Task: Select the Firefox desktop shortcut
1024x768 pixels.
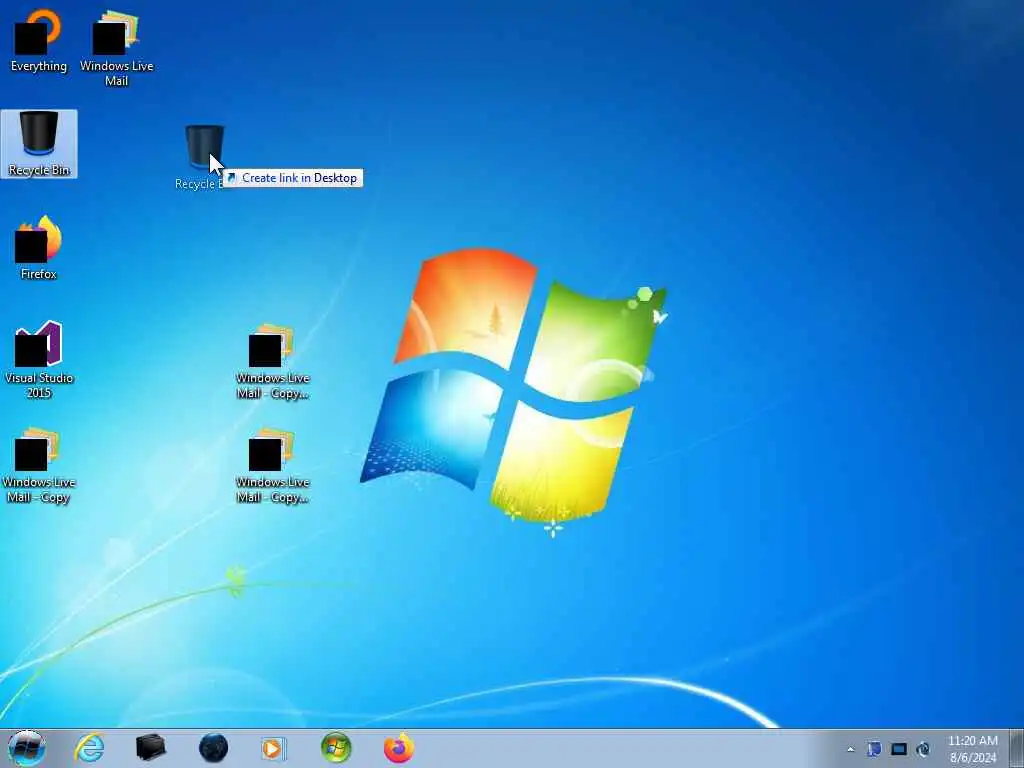Action: [39, 248]
